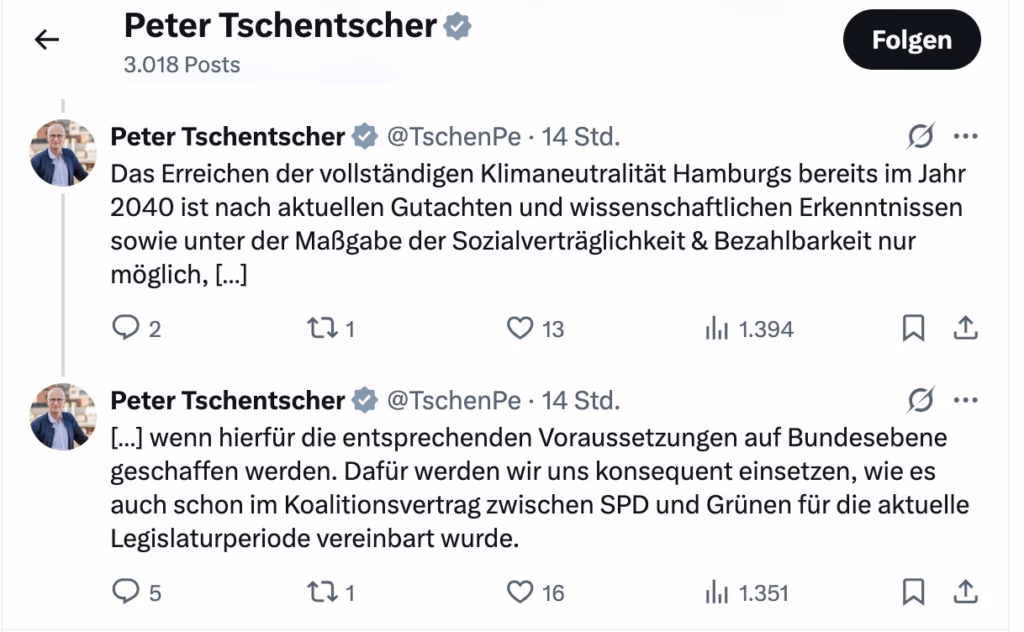Share the first post
1024x632 pixels.
[965, 328]
